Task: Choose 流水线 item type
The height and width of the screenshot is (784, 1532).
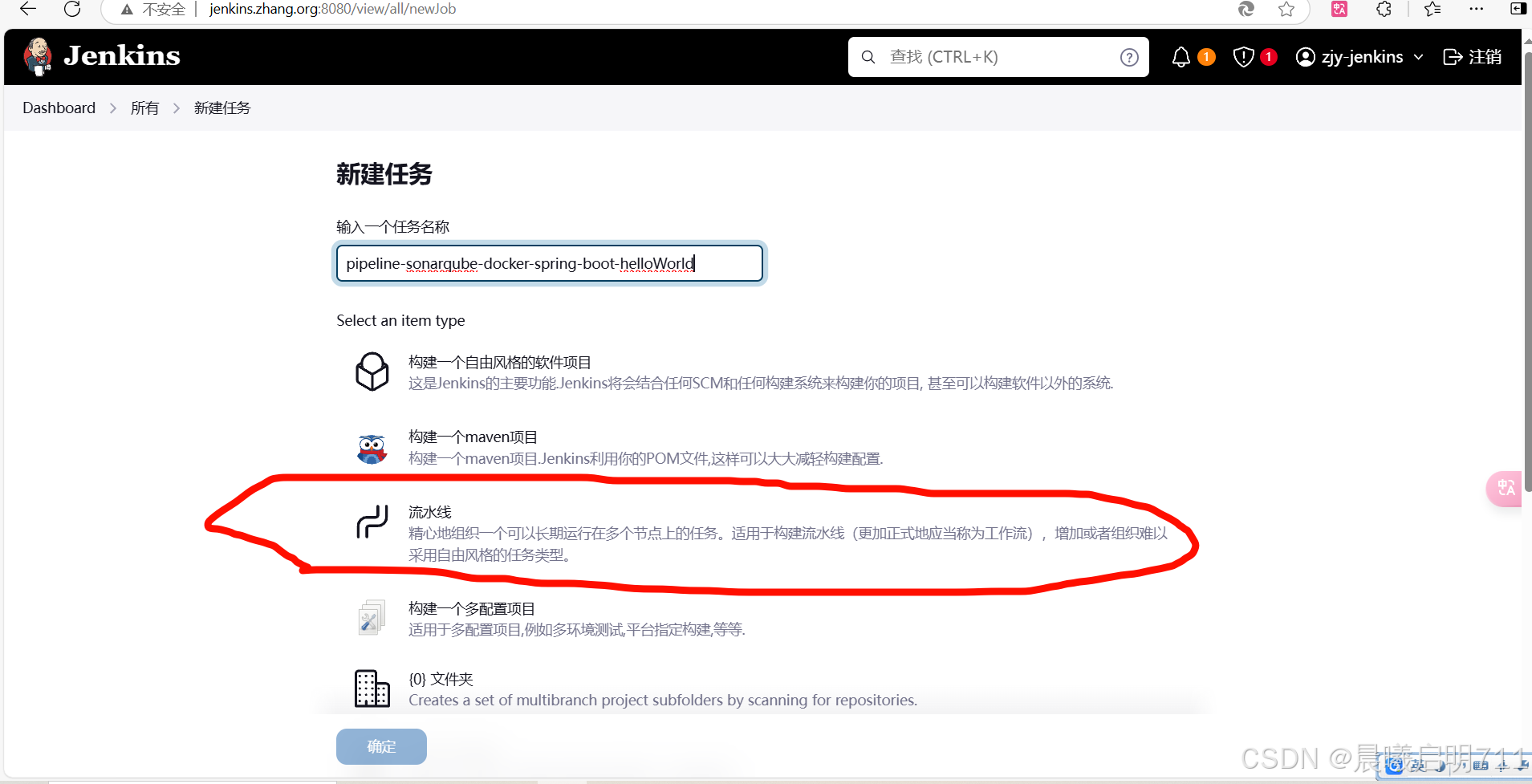Action: (429, 512)
